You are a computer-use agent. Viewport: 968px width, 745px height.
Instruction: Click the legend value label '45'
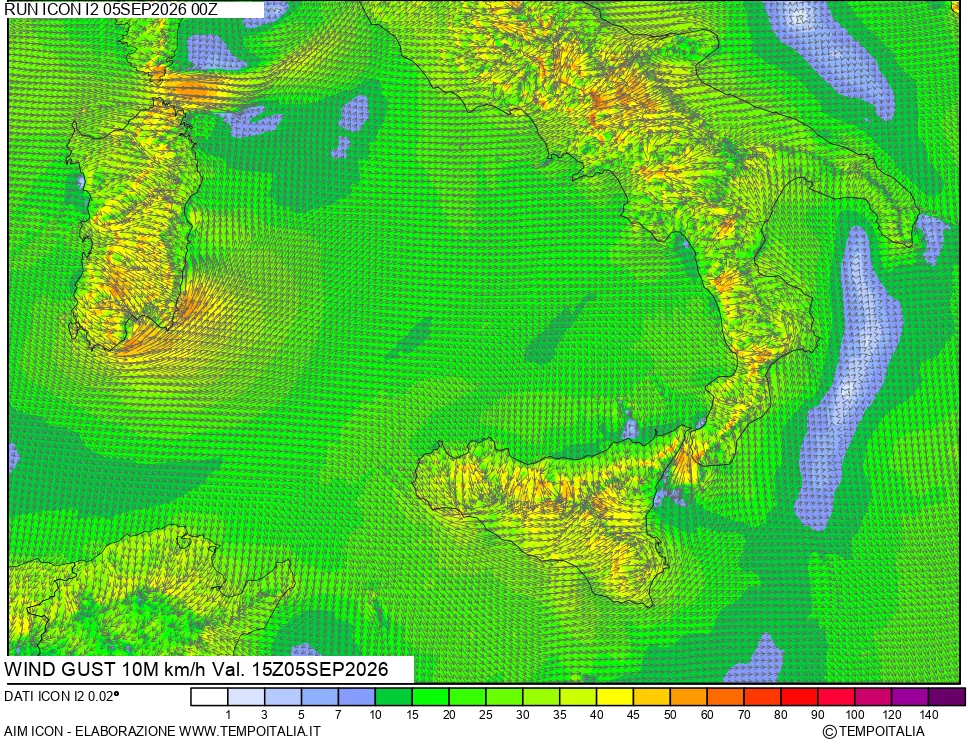[633, 715]
